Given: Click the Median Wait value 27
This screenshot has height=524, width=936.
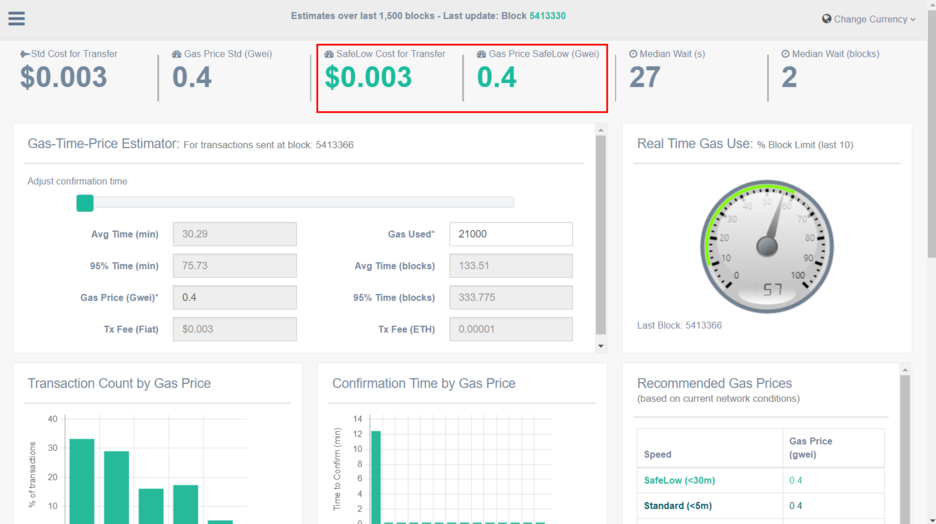Looking at the screenshot, I should 645,78.
